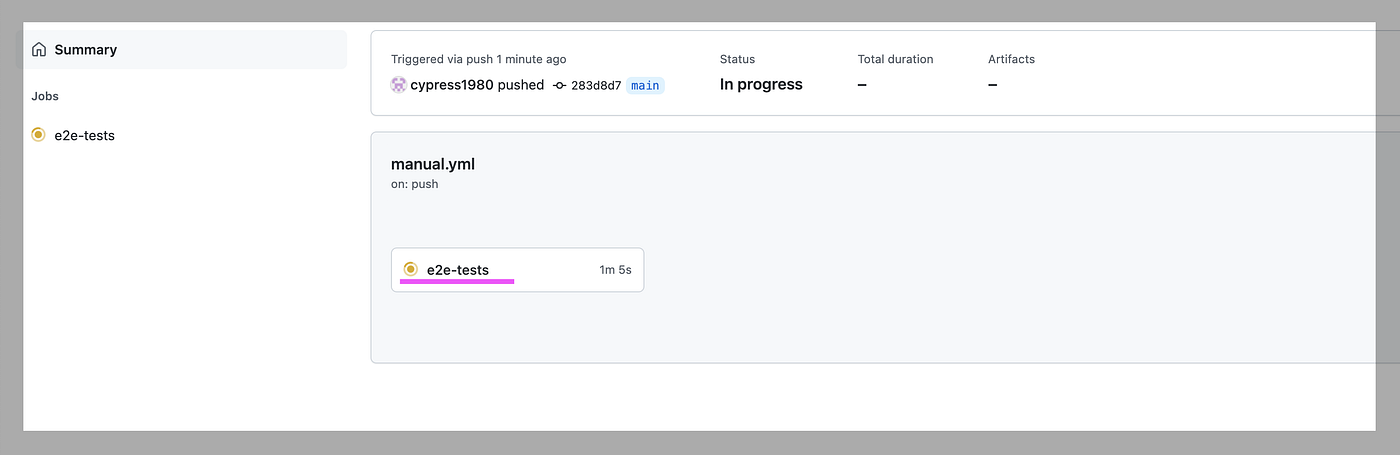Click the commit icon before 283d8d7
Image resolution: width=1400 pixels, height=455 pixels.
pyautogui.click(x=560, y=86)
